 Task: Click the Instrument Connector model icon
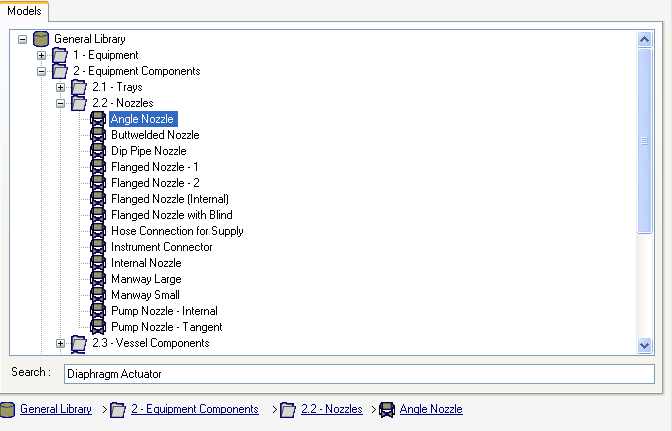click(98, 247)
